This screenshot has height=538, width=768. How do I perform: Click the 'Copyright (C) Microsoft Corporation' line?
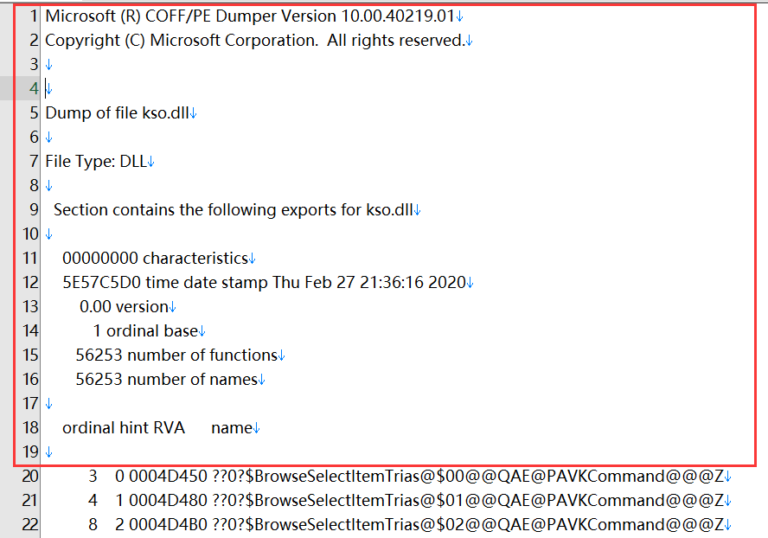255,40
